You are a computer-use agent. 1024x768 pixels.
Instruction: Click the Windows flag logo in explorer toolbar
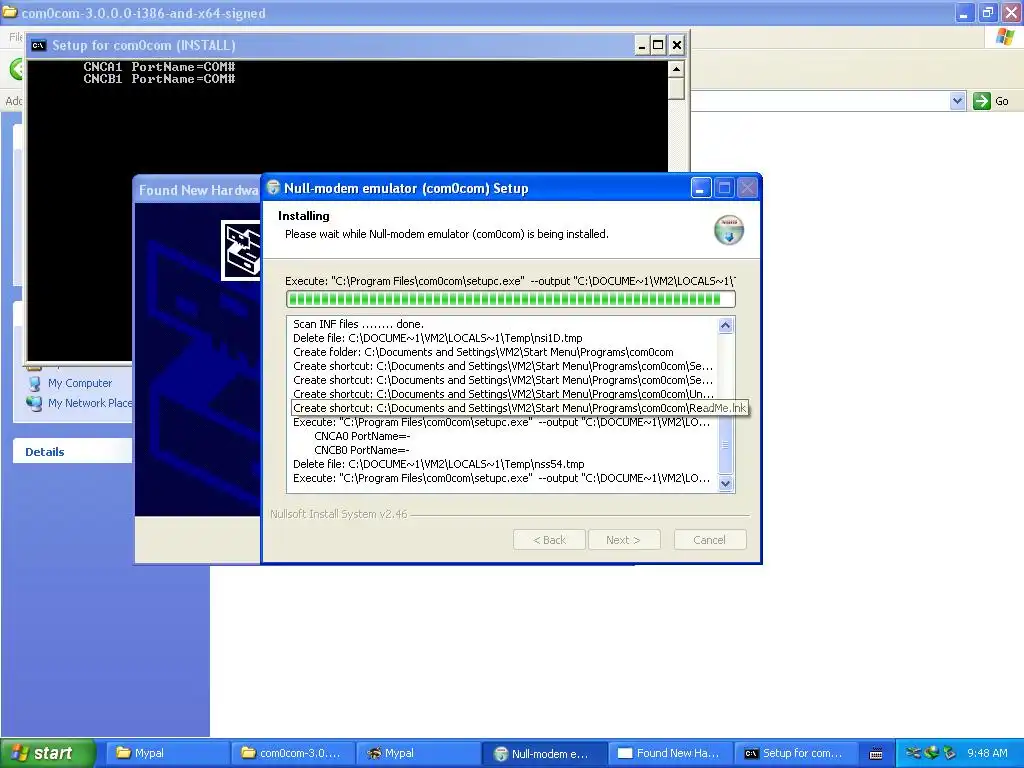[1005, 37]
